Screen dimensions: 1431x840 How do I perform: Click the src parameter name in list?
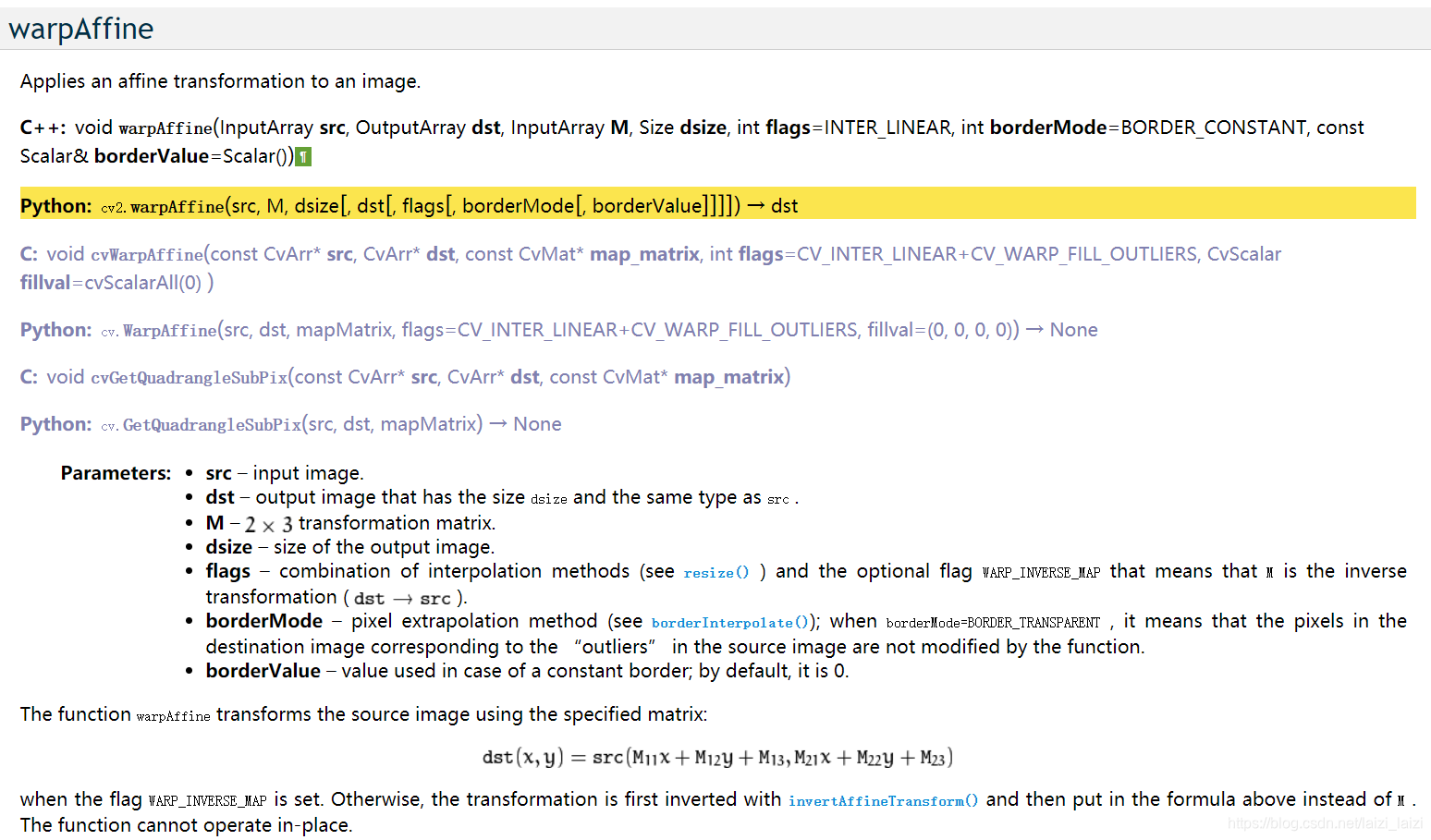tap(219, 473)
